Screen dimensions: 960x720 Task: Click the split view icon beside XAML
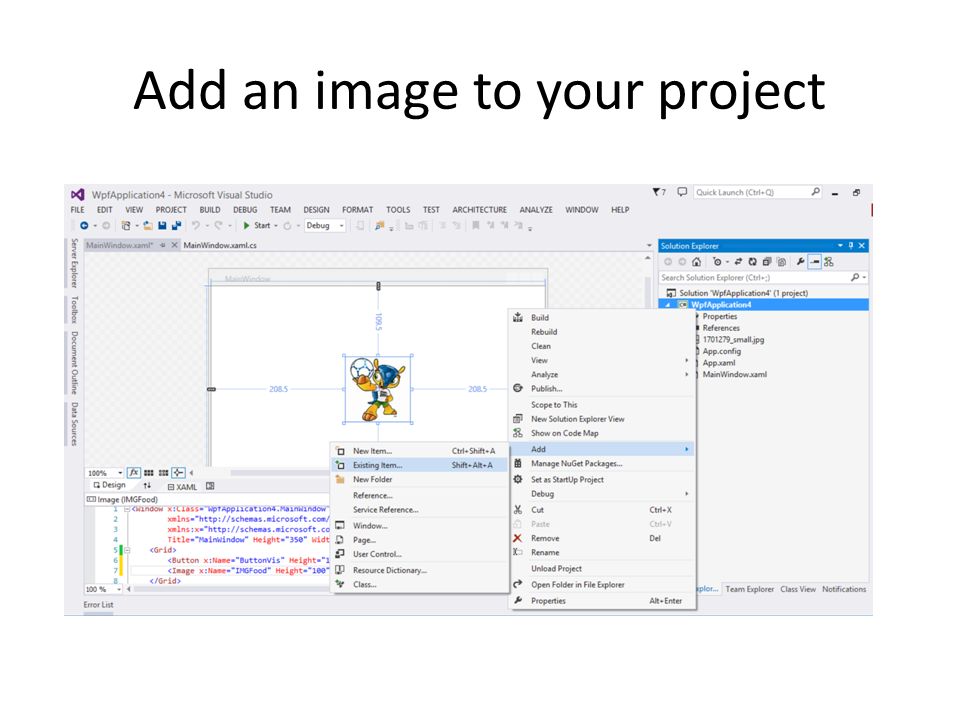pyautogui.click(x=210, y=486)
